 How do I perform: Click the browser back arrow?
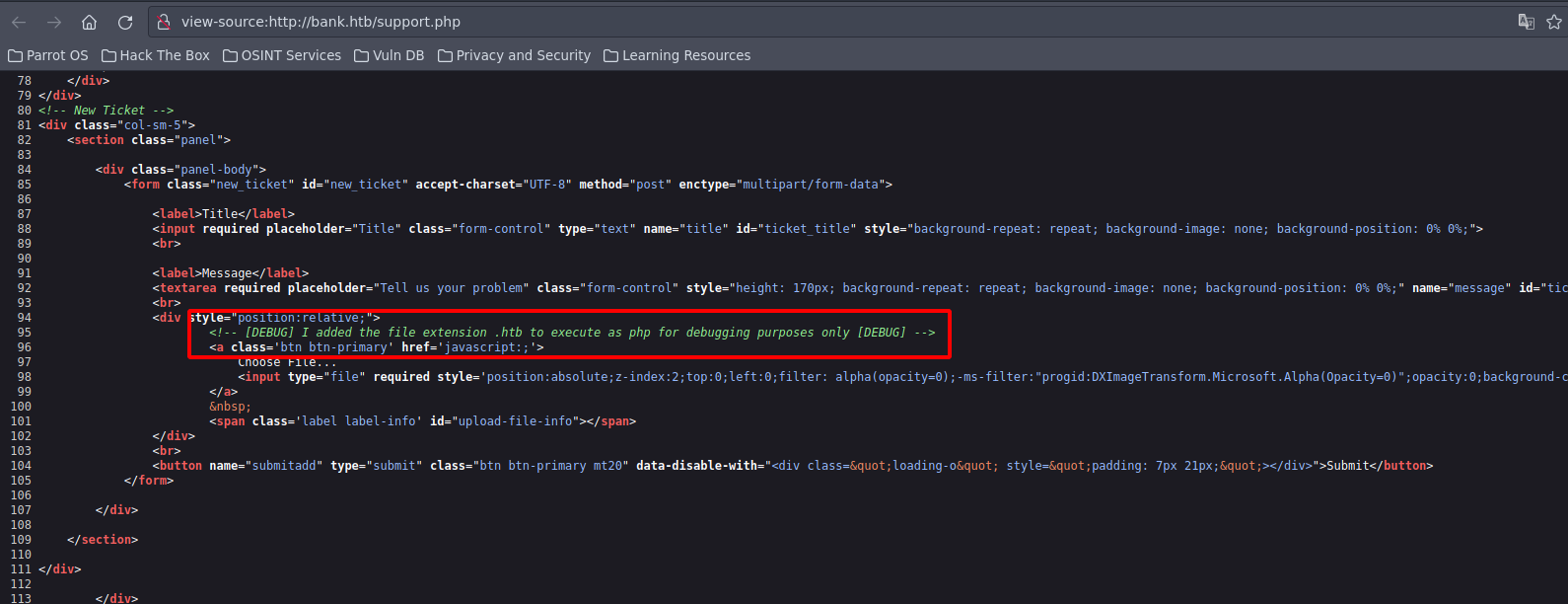click(19, 22)
